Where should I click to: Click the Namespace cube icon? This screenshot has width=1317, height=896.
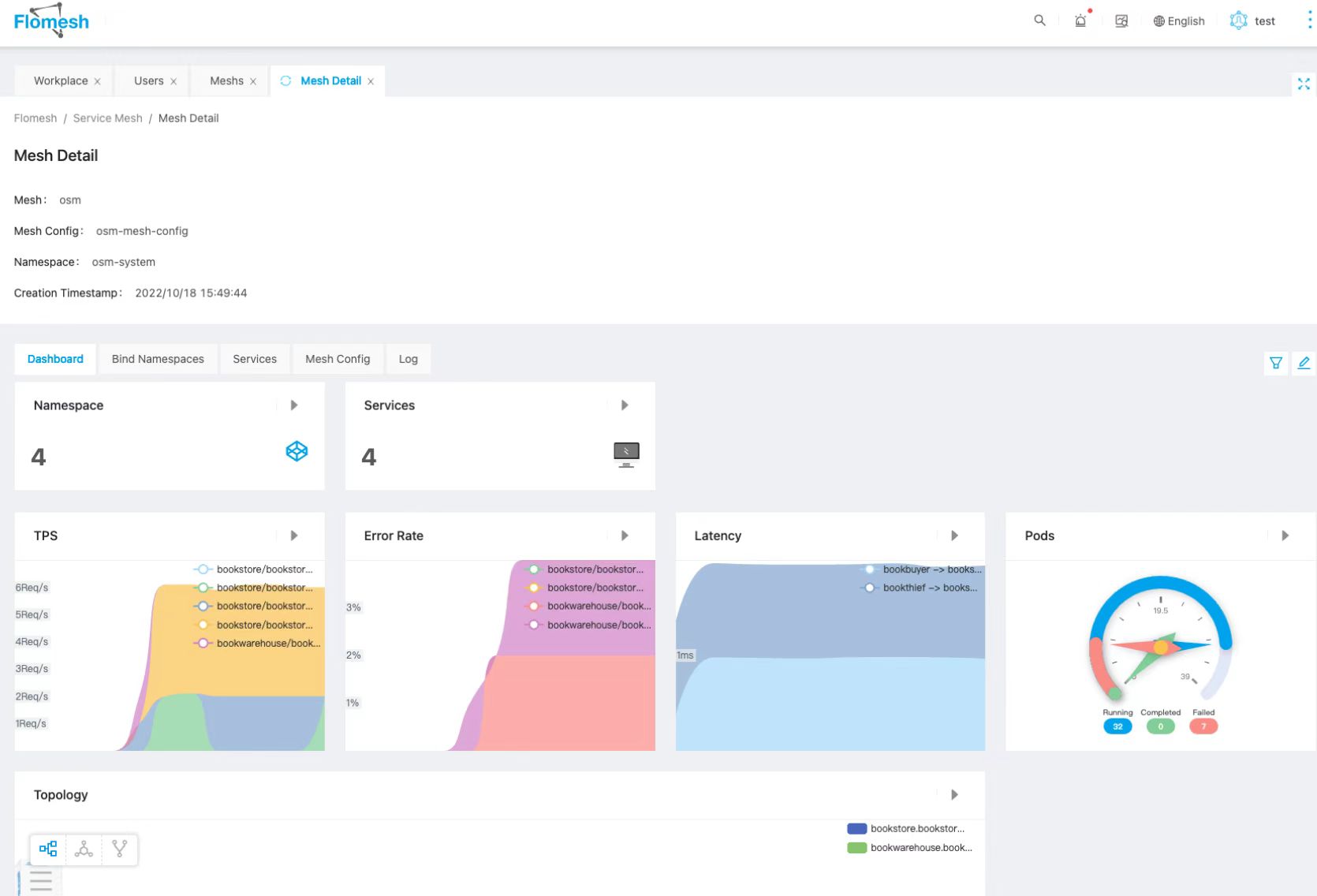(x=297, y=451)
